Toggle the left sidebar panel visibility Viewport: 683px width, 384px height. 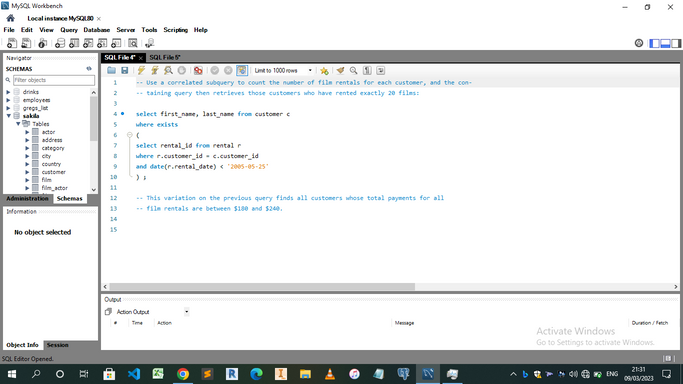(654, 43)
